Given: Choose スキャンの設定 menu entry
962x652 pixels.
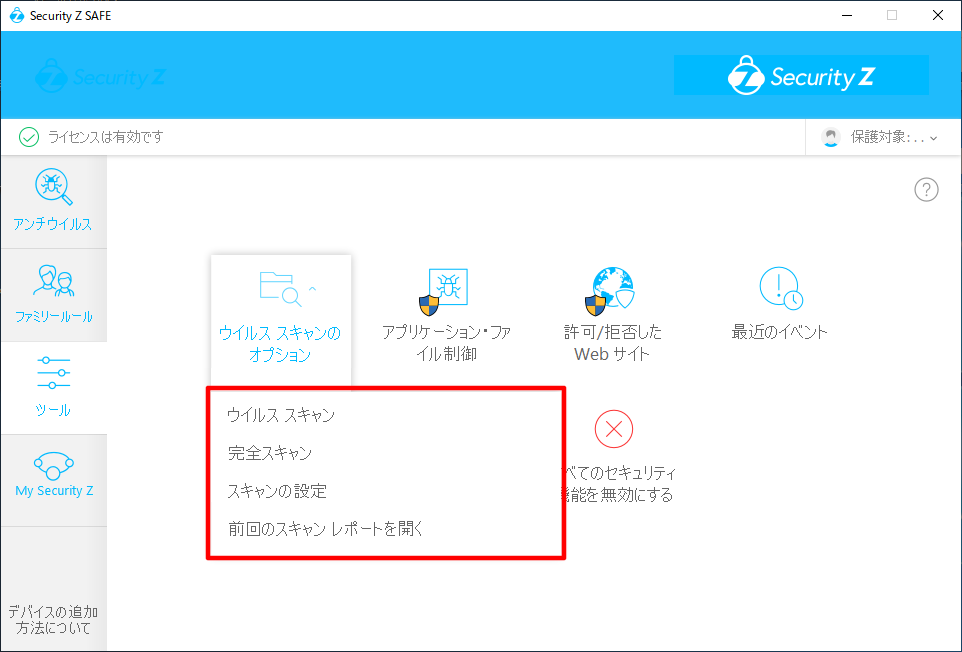Looking at the screenshot, I should [277, 491].
